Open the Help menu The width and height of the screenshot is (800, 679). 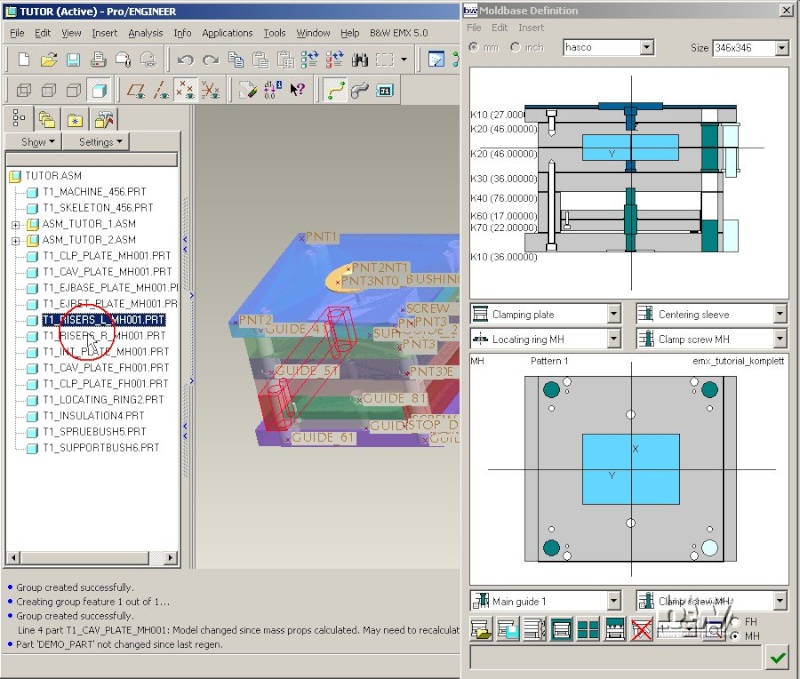[350, 33]
